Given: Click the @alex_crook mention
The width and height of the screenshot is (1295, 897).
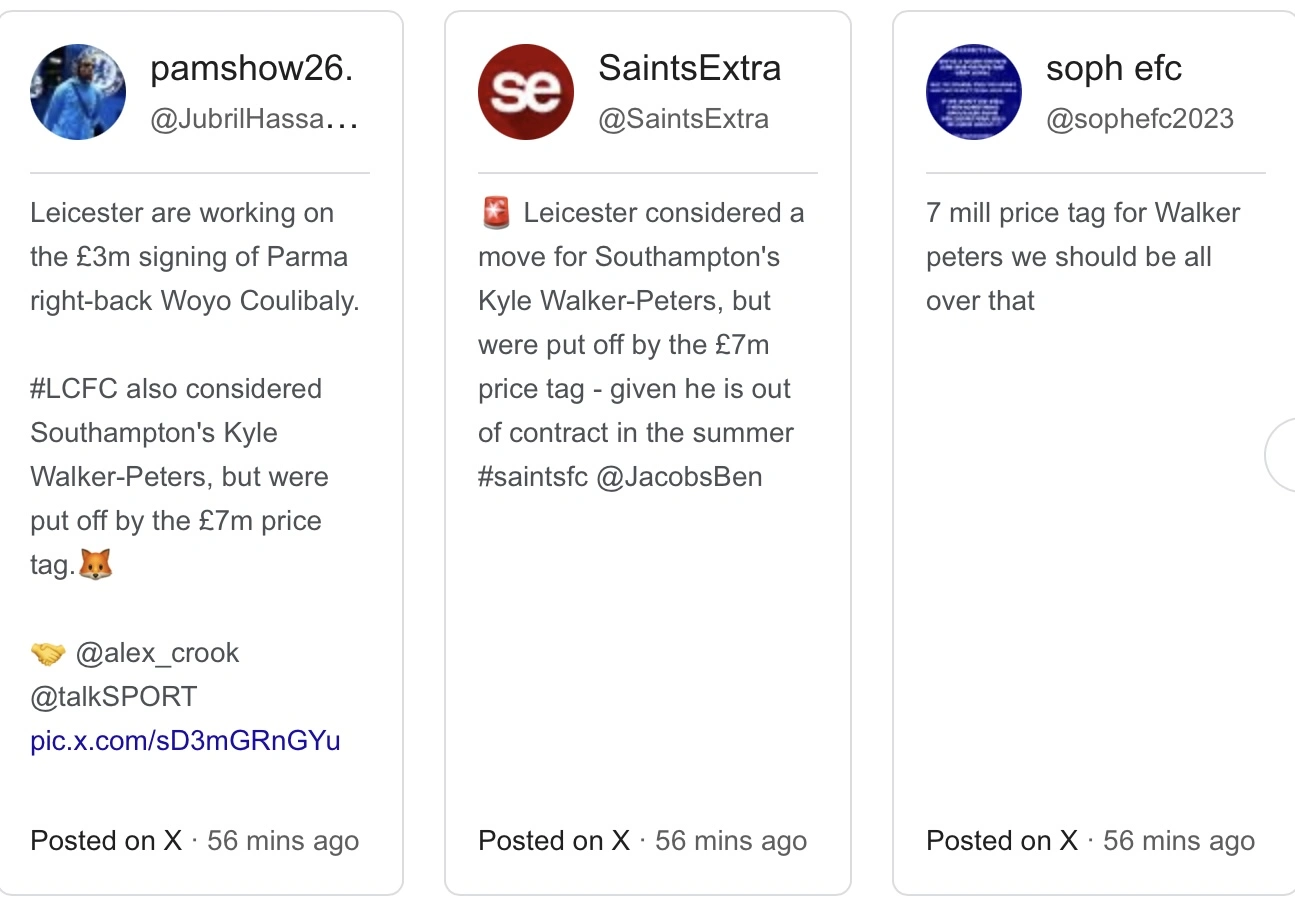Looking at the screenshot, I should point(157,653).
